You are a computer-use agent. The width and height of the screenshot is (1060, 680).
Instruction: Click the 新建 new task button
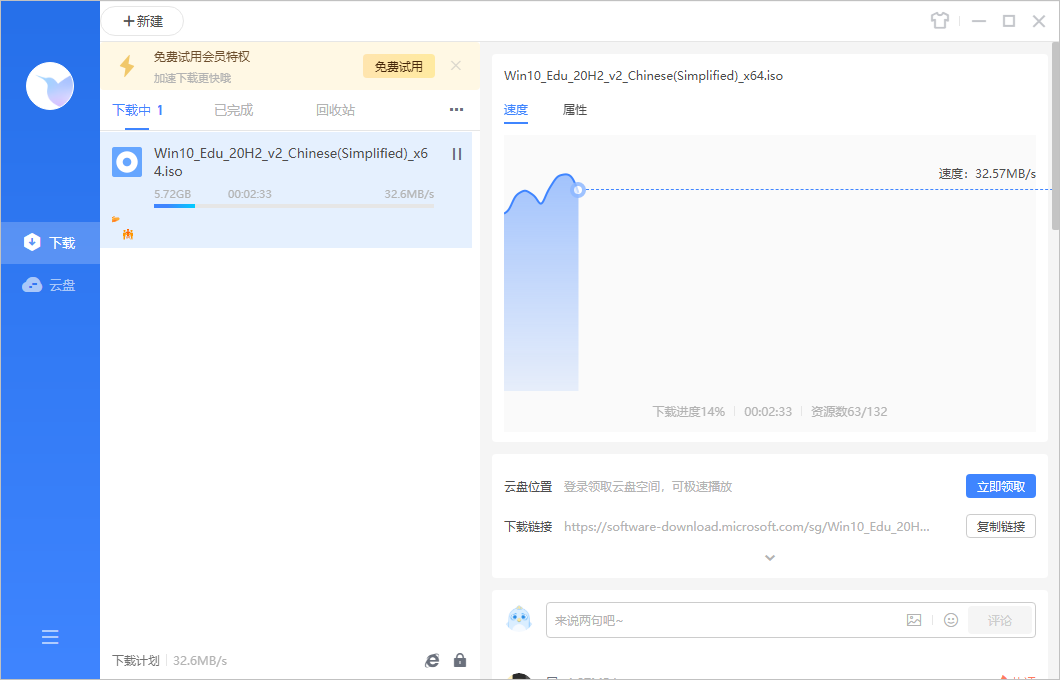pyautogui.click(x=143, y=21)
